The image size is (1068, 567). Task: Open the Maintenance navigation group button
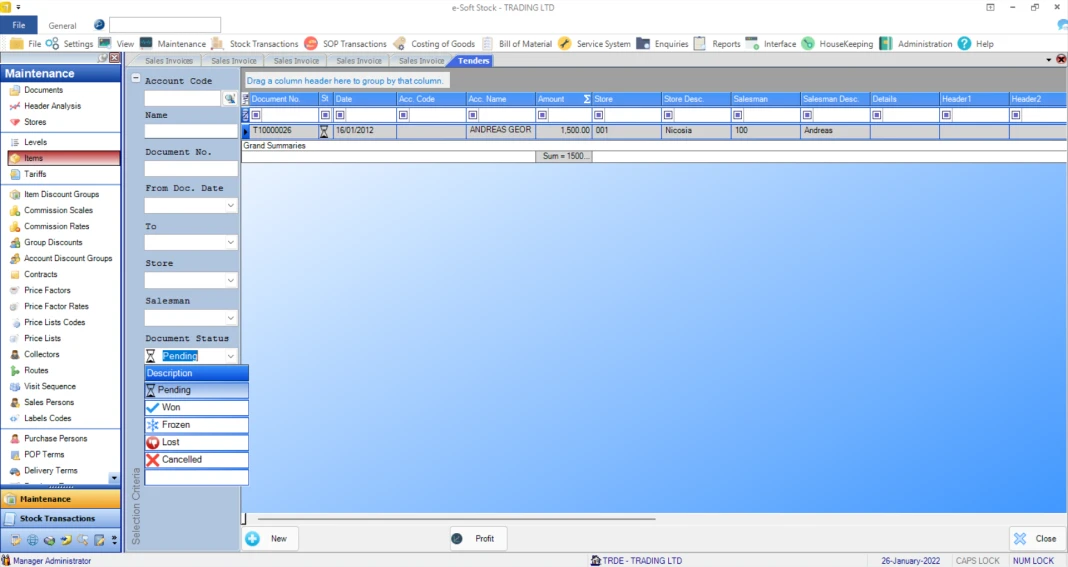coord(61,499)
